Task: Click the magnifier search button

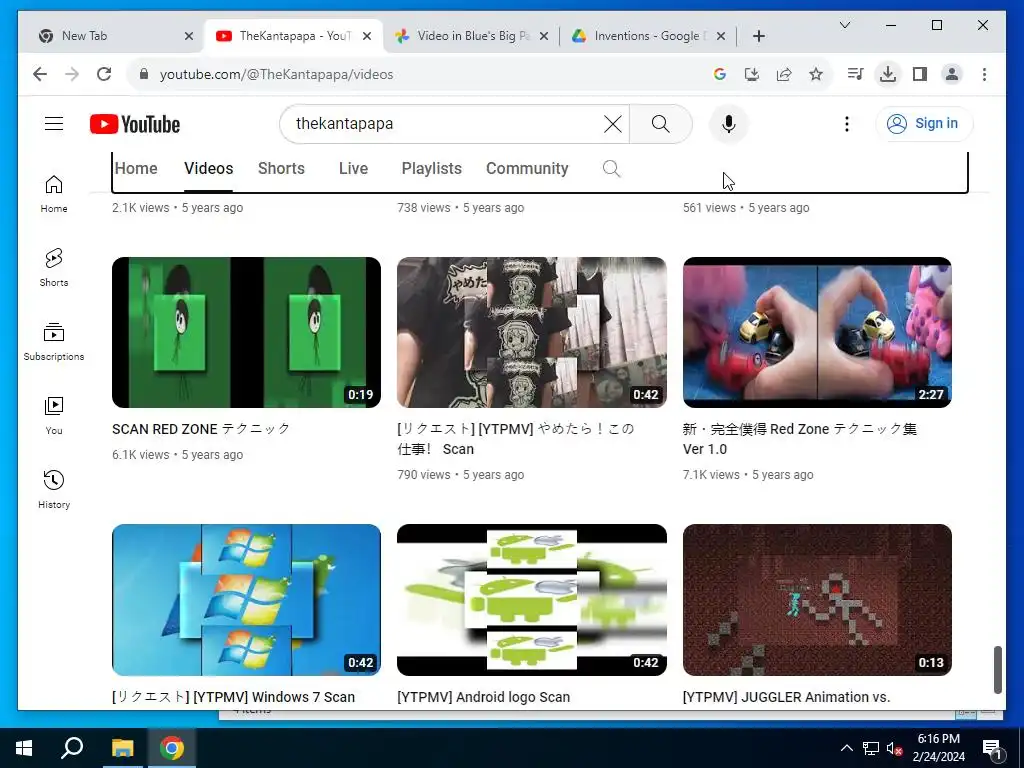Action: pyautogui.click(x=660, y=123)
